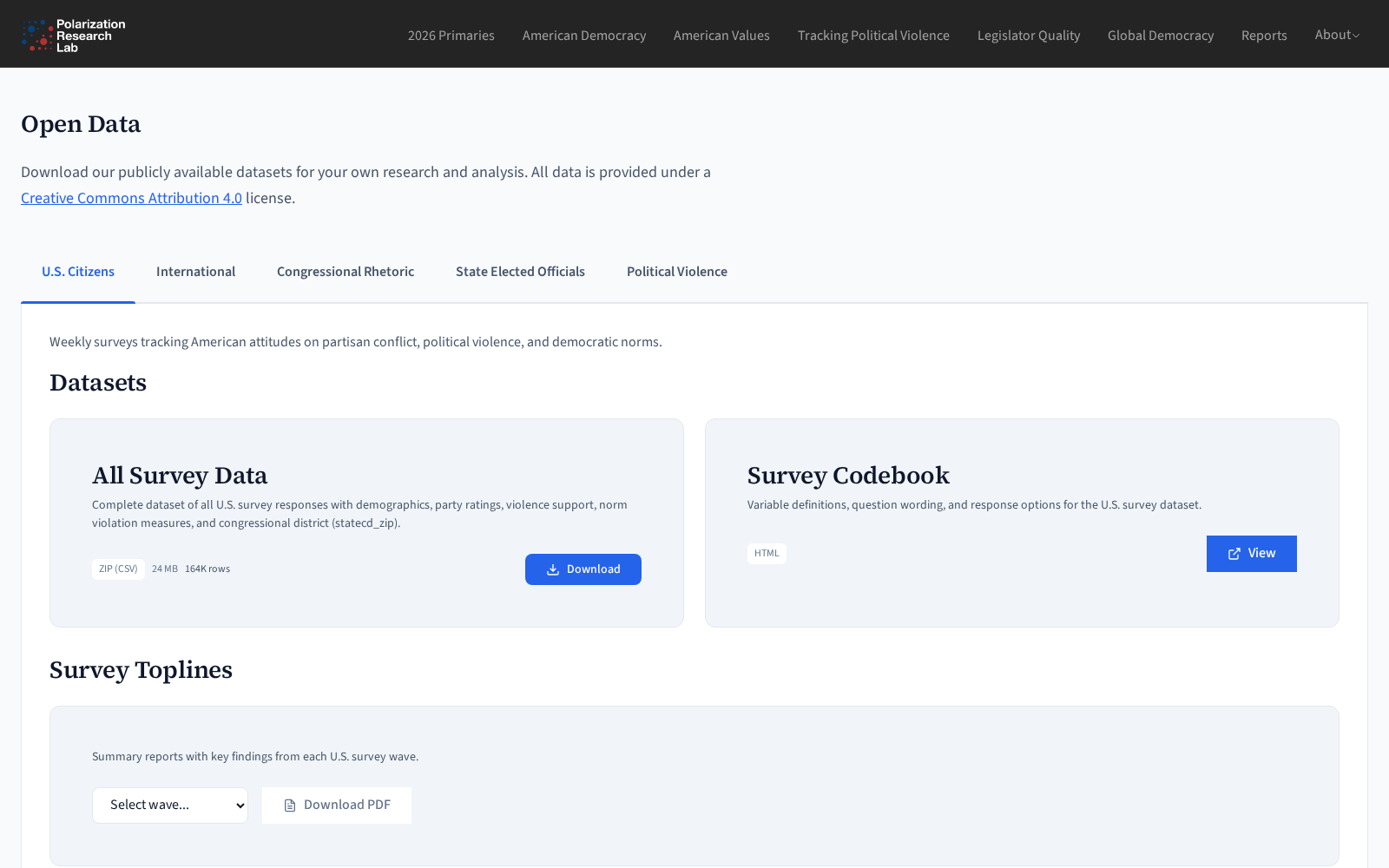Open the State Elected Officials tab

[520, 272]
